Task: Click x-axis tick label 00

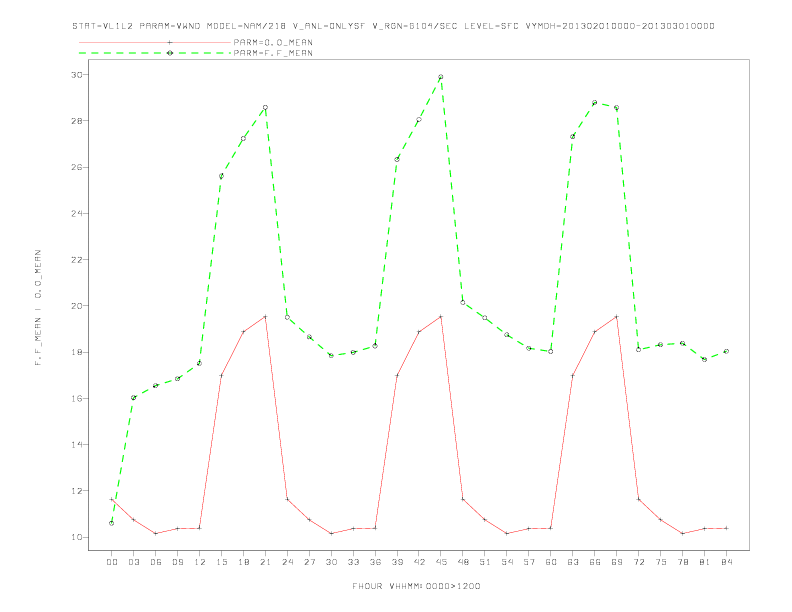Action: coord(112,562)
